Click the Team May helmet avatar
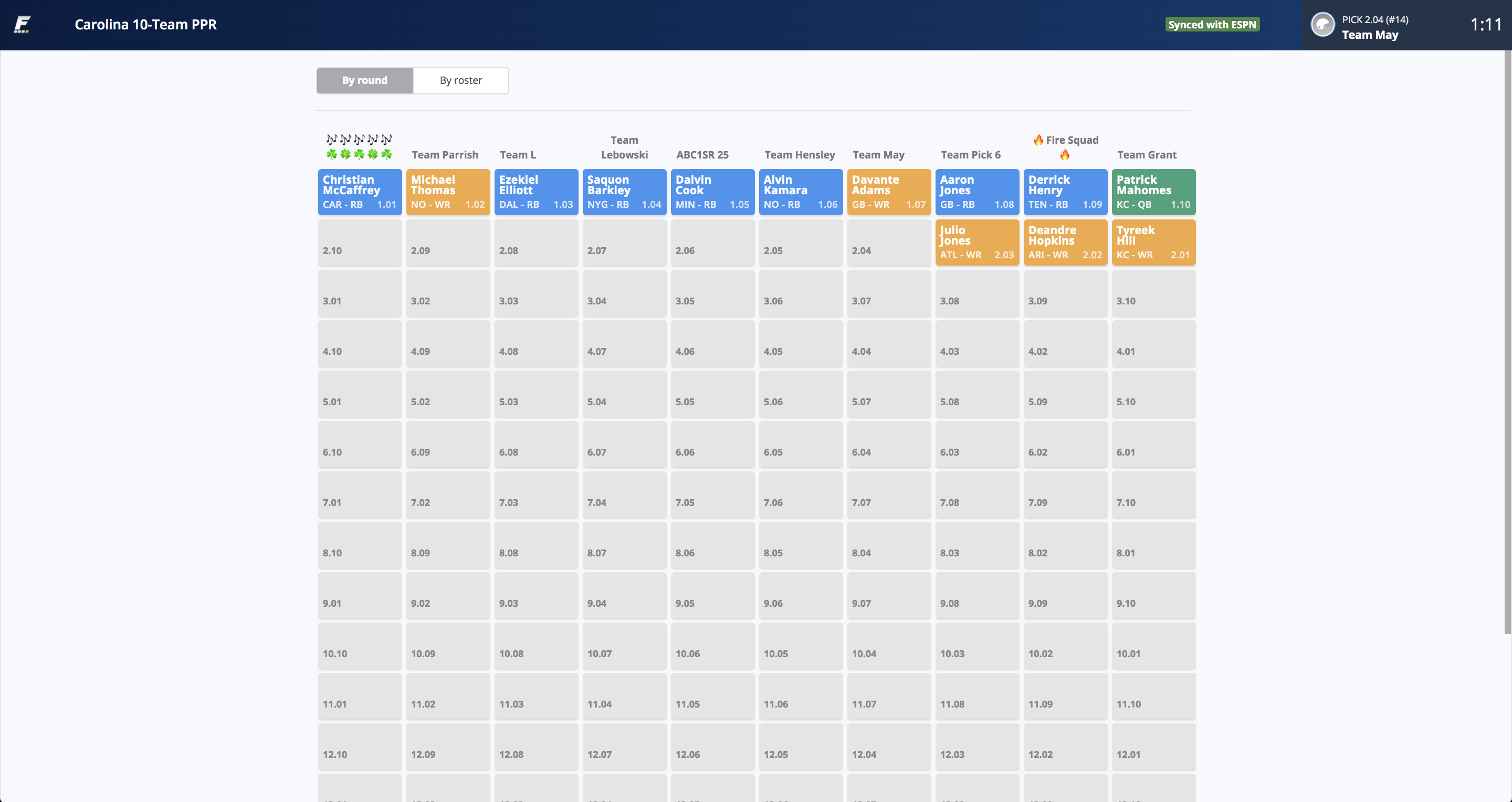 point(1322,25)
